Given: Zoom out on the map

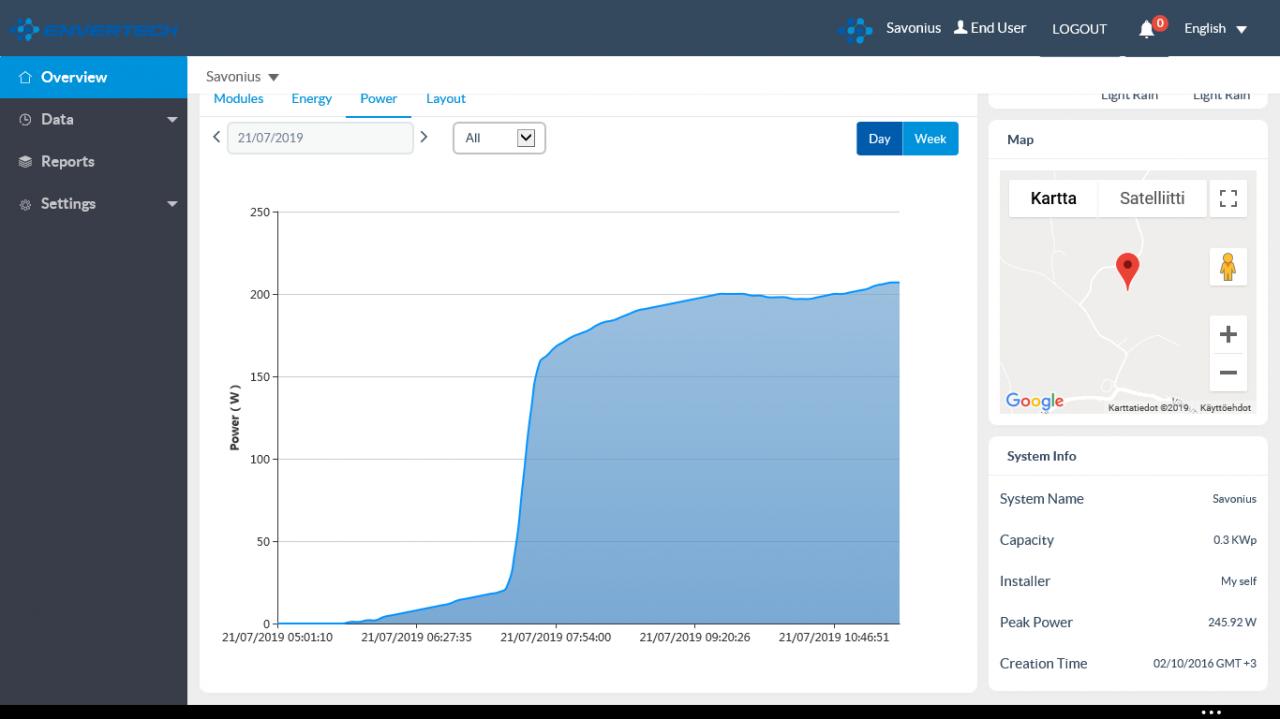Looking at the screenshot, I should point(1228,373).
